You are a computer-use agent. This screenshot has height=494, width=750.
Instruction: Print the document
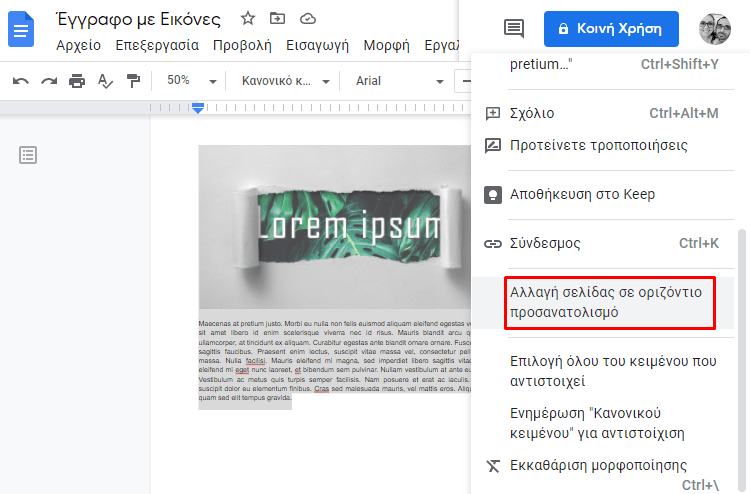[x=77, y=81]
